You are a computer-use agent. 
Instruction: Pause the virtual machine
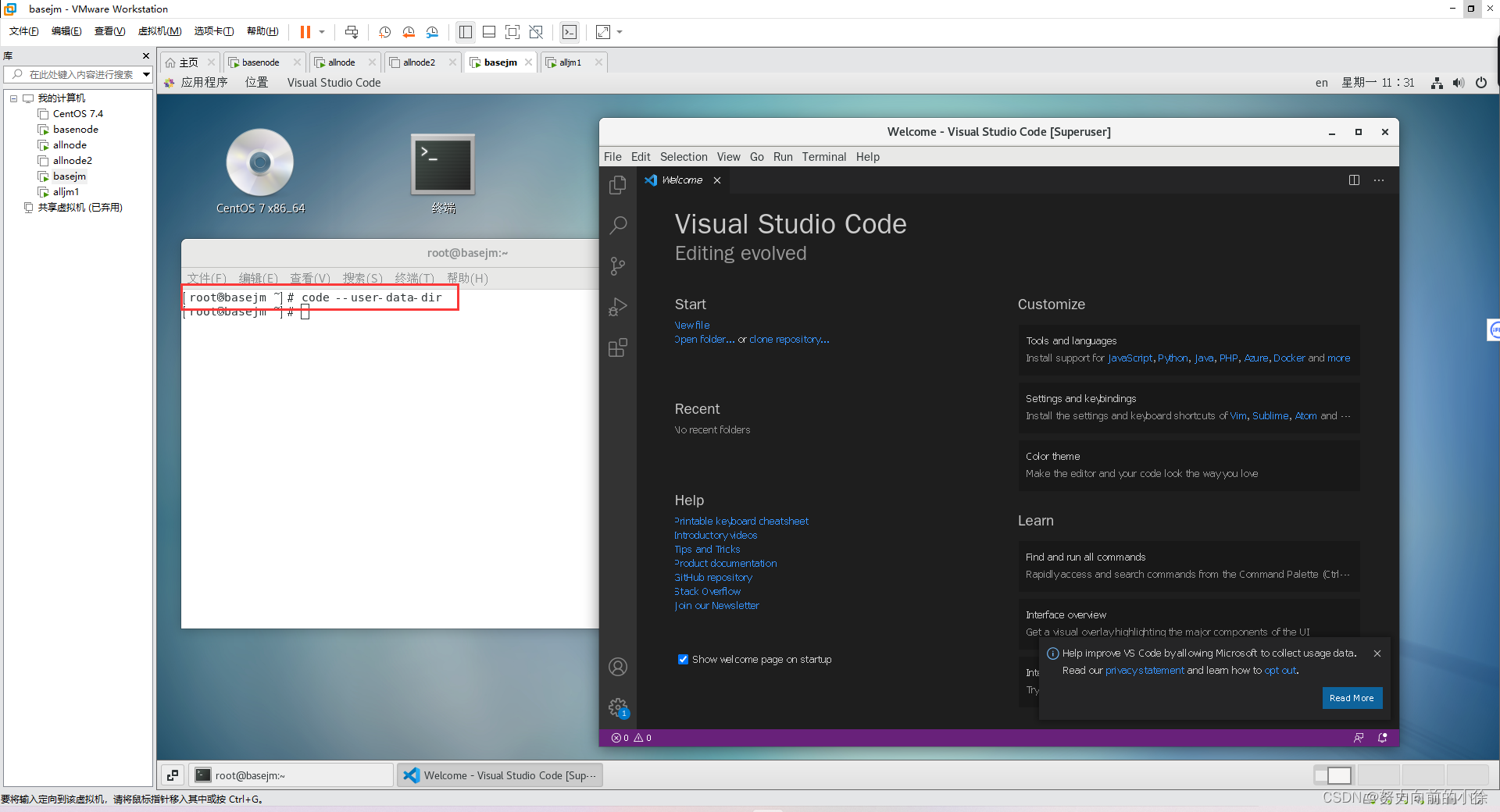tap(305, 32)
